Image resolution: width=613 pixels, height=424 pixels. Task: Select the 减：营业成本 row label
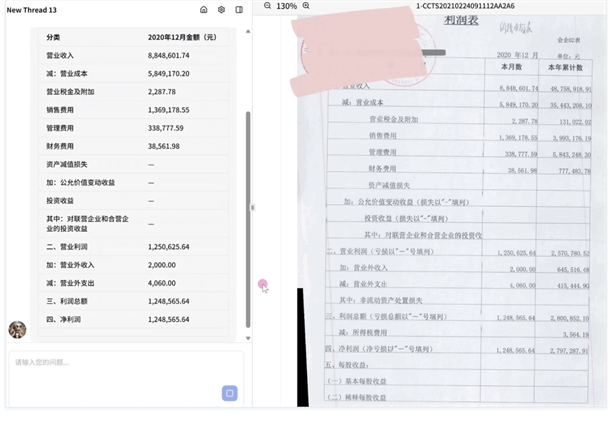coord(67,73)
